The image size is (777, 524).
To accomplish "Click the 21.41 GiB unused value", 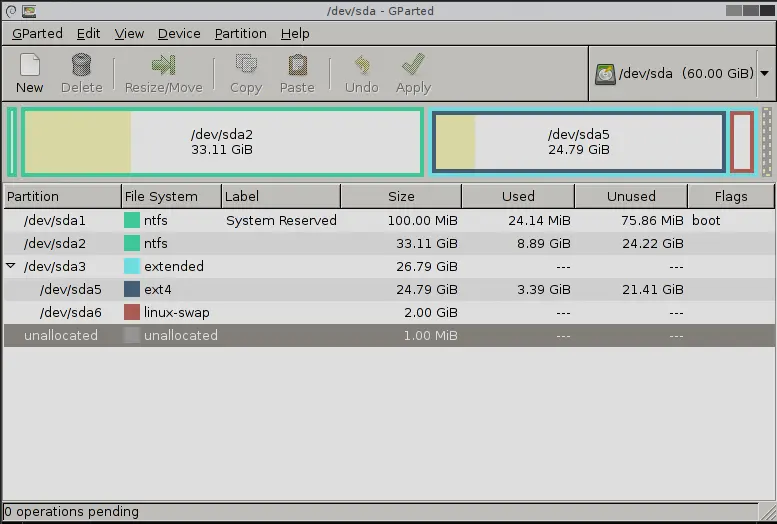I will (653, 290).
